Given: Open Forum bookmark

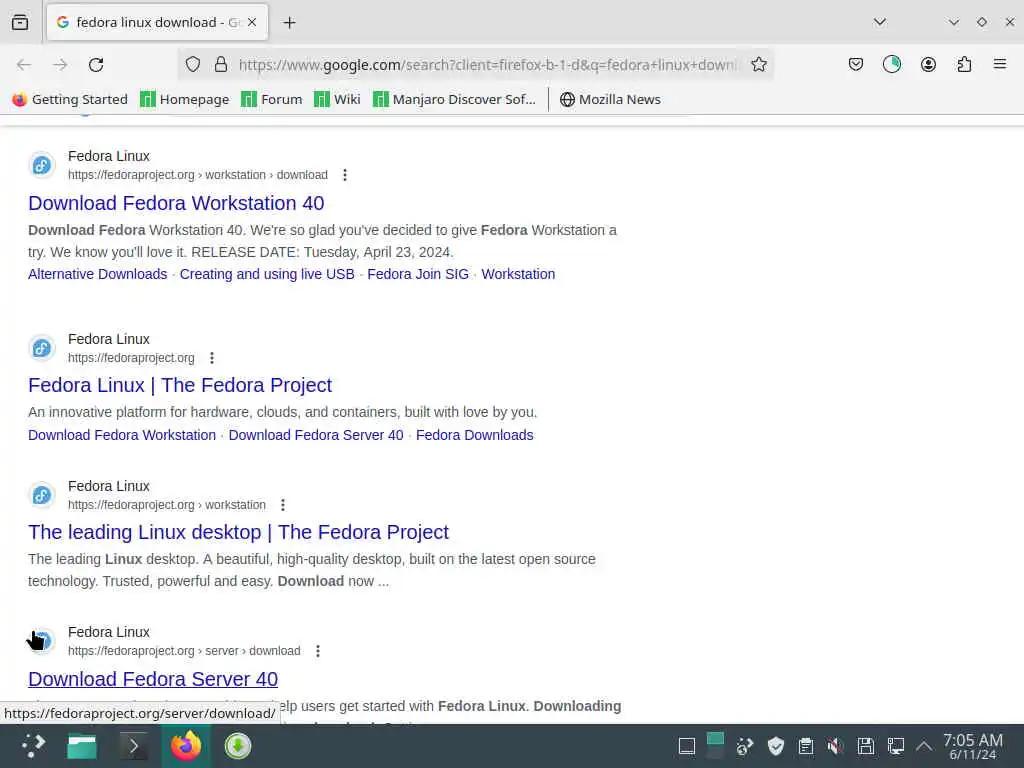Looking at the screenshot, I should [x=272, y=99].
